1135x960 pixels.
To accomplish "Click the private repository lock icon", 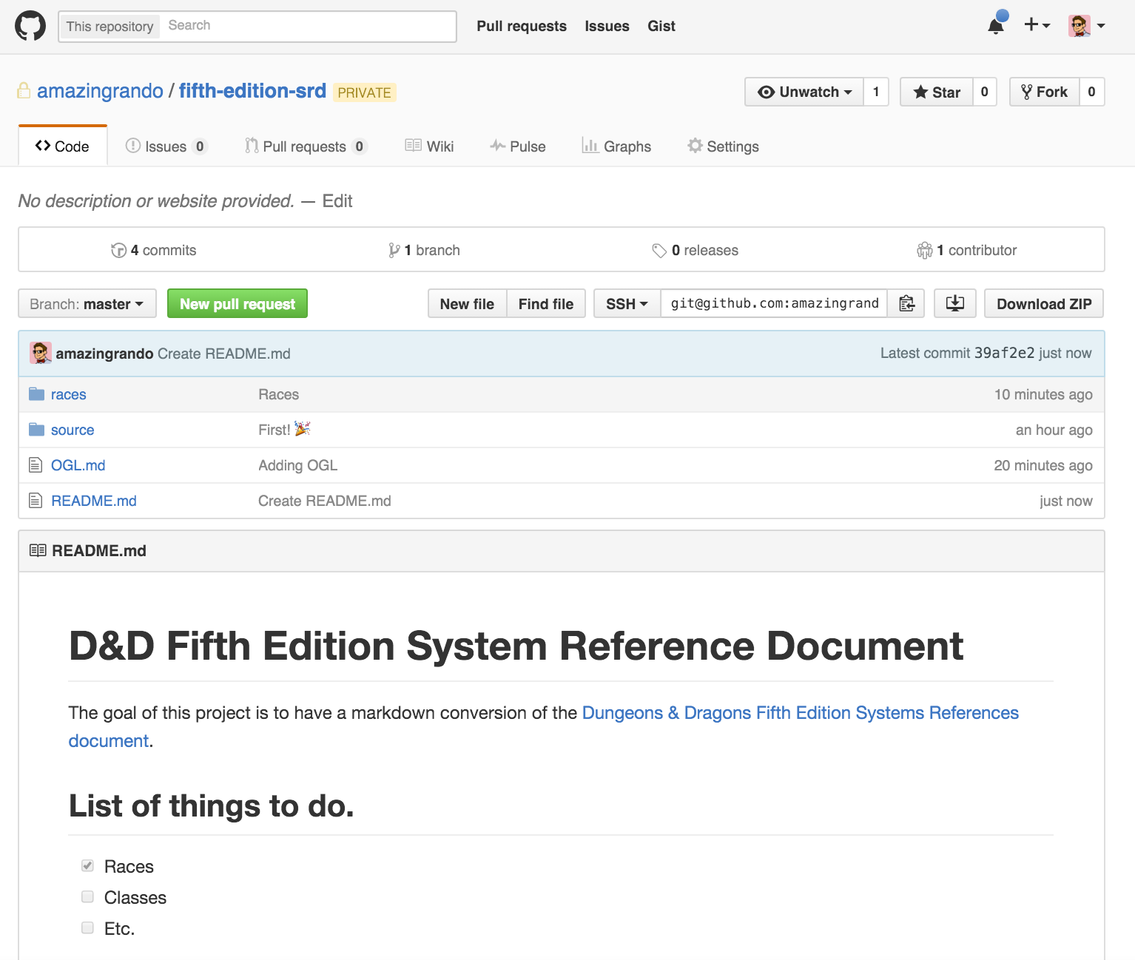I will click(x=24, y=91).
